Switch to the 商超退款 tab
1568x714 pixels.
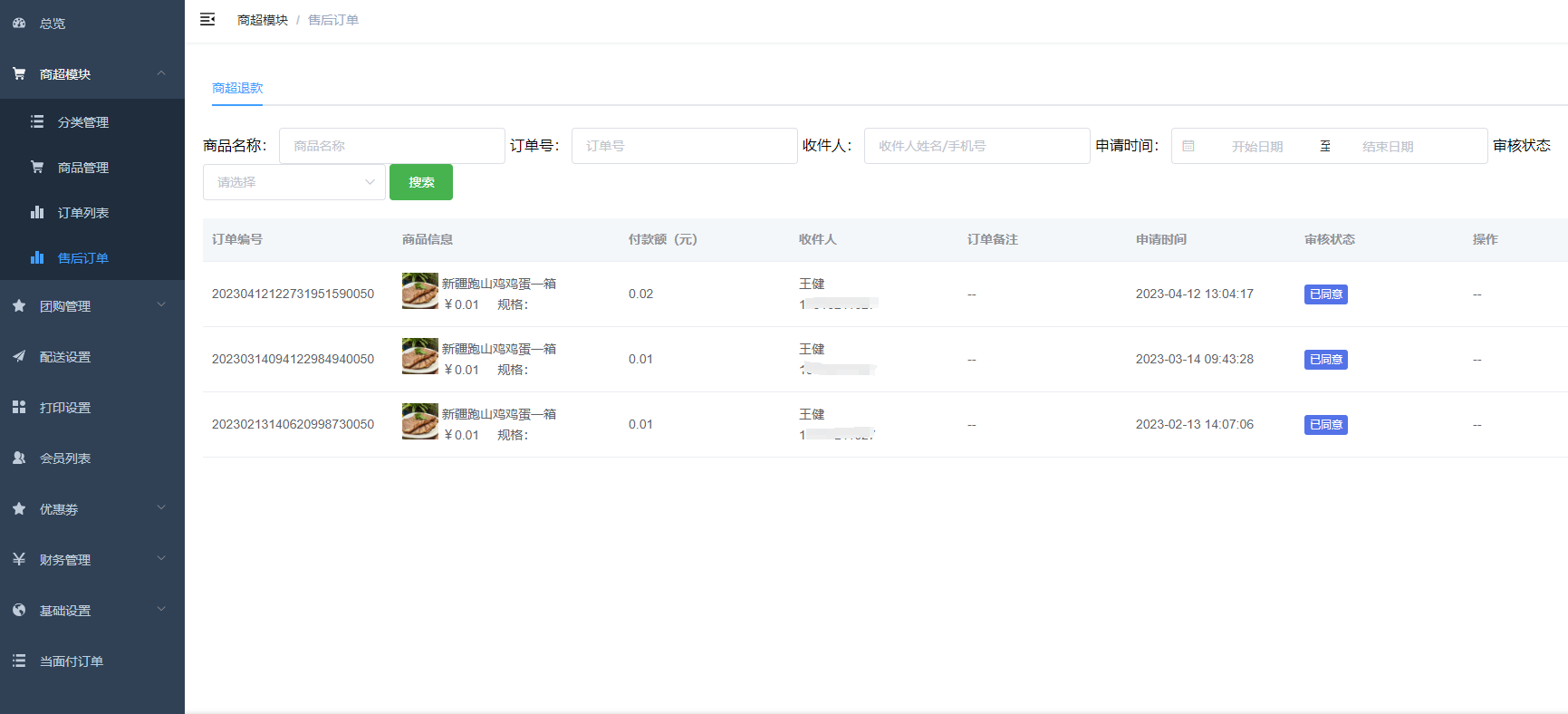pos(237,88)
